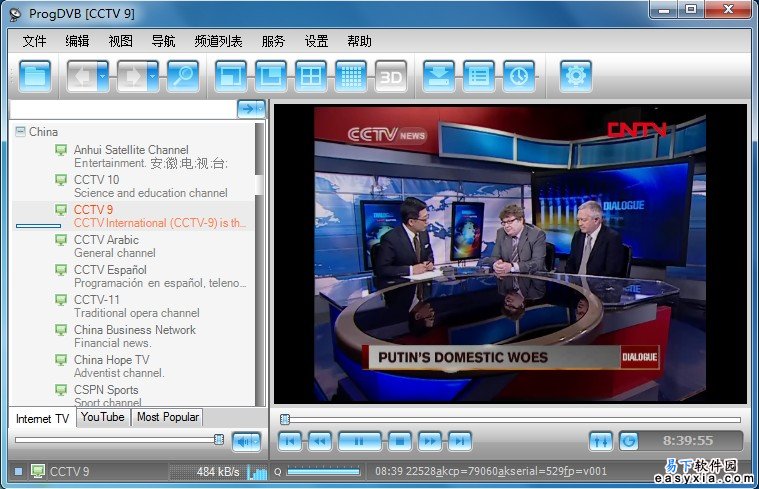Click the 3D mode toolbar button
This screenshot has width=759, height=489.
390,76
